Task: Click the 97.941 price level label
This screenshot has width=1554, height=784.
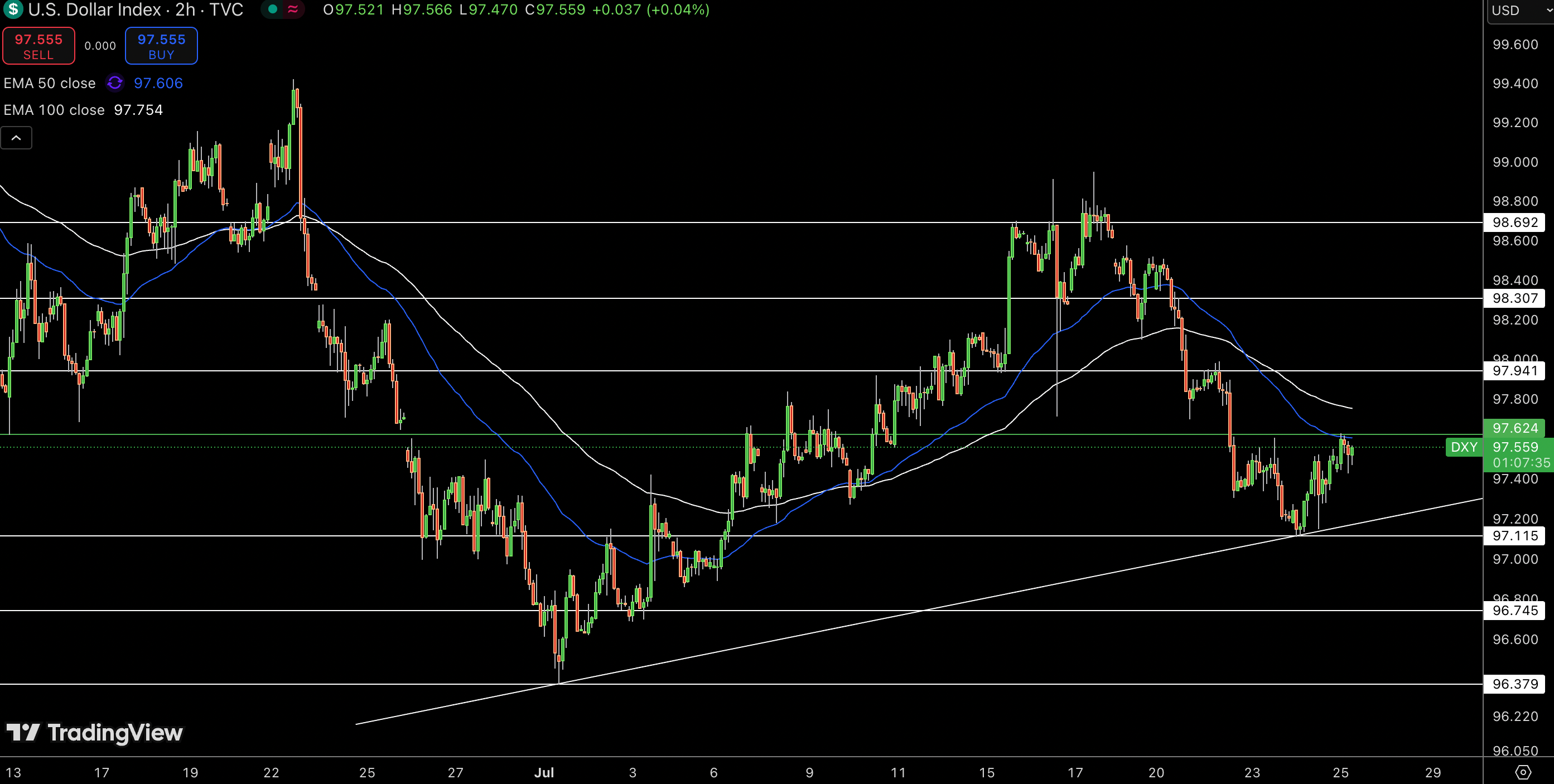Action: pos(1515,370)
